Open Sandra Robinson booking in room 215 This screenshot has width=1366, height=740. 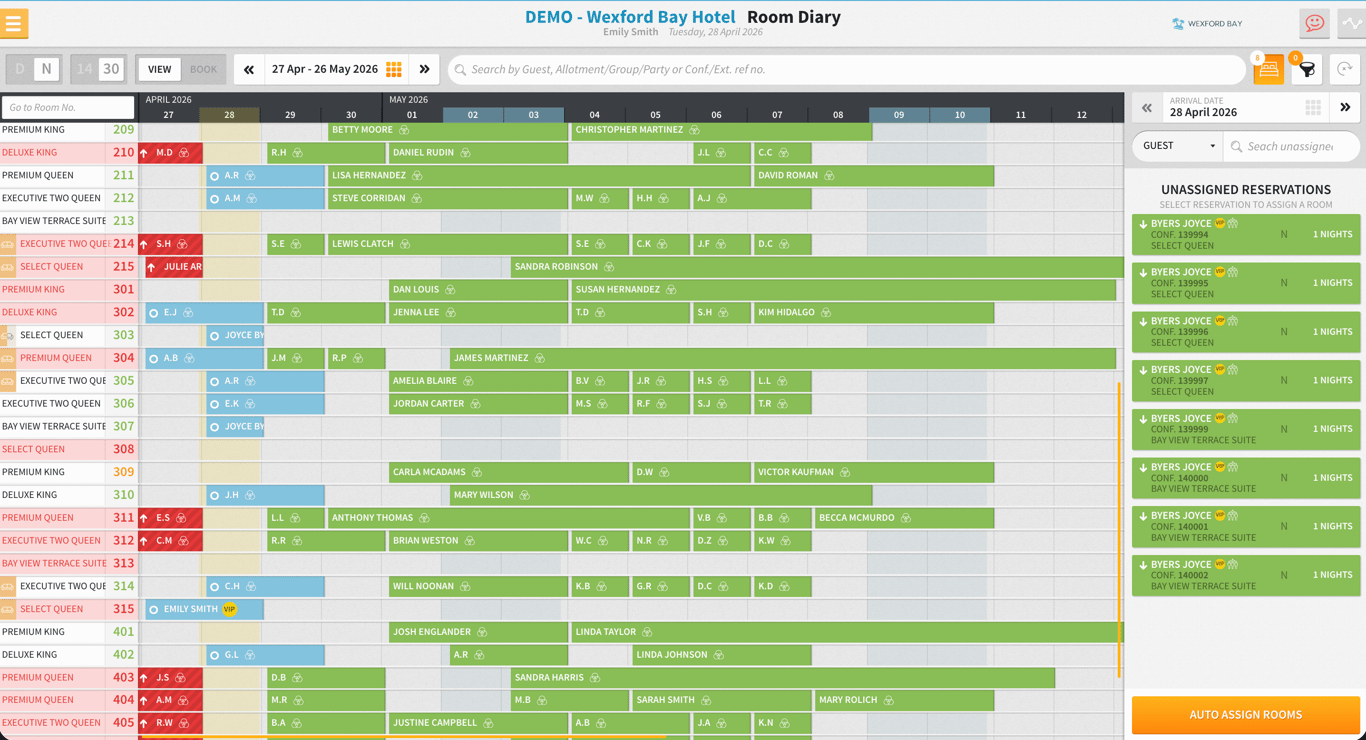[817, 267]
